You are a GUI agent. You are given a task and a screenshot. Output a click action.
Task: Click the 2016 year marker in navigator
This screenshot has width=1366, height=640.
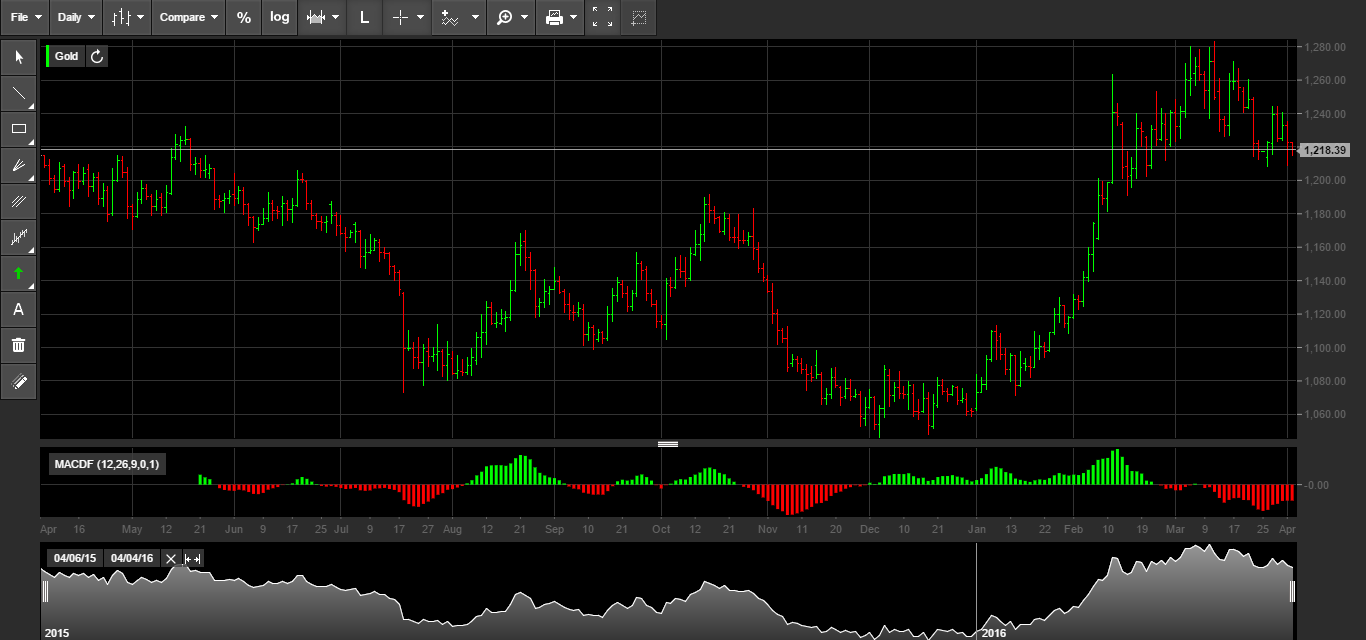(994, 633)
